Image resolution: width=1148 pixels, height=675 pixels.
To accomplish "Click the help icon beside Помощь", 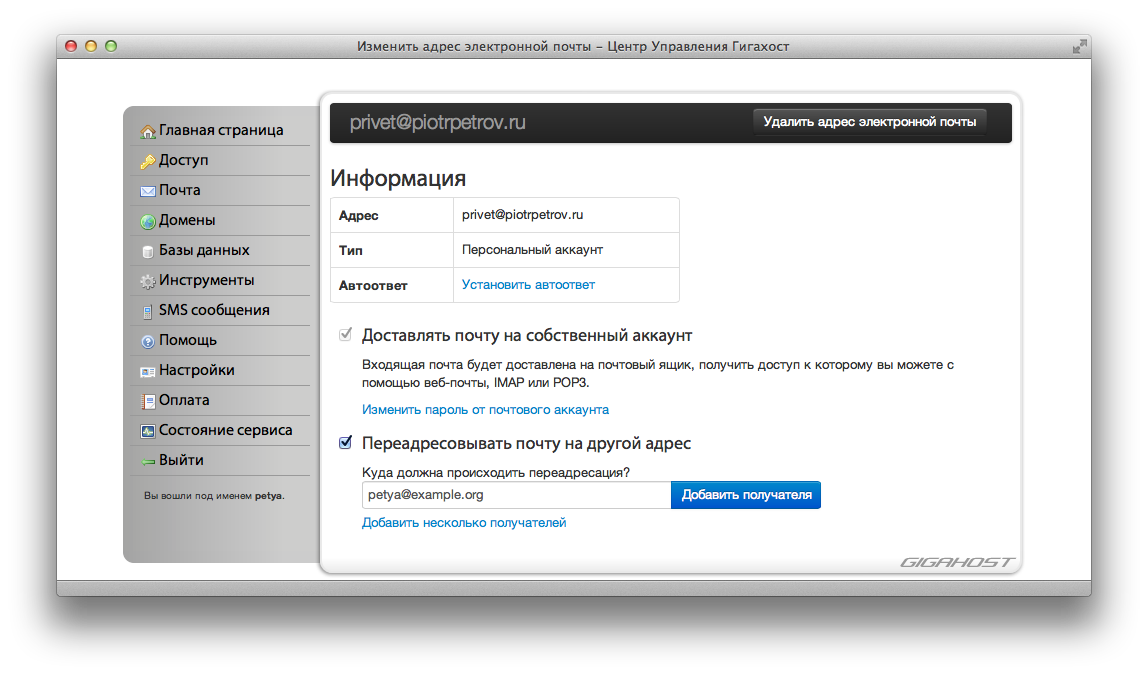I will coord(148,341).
